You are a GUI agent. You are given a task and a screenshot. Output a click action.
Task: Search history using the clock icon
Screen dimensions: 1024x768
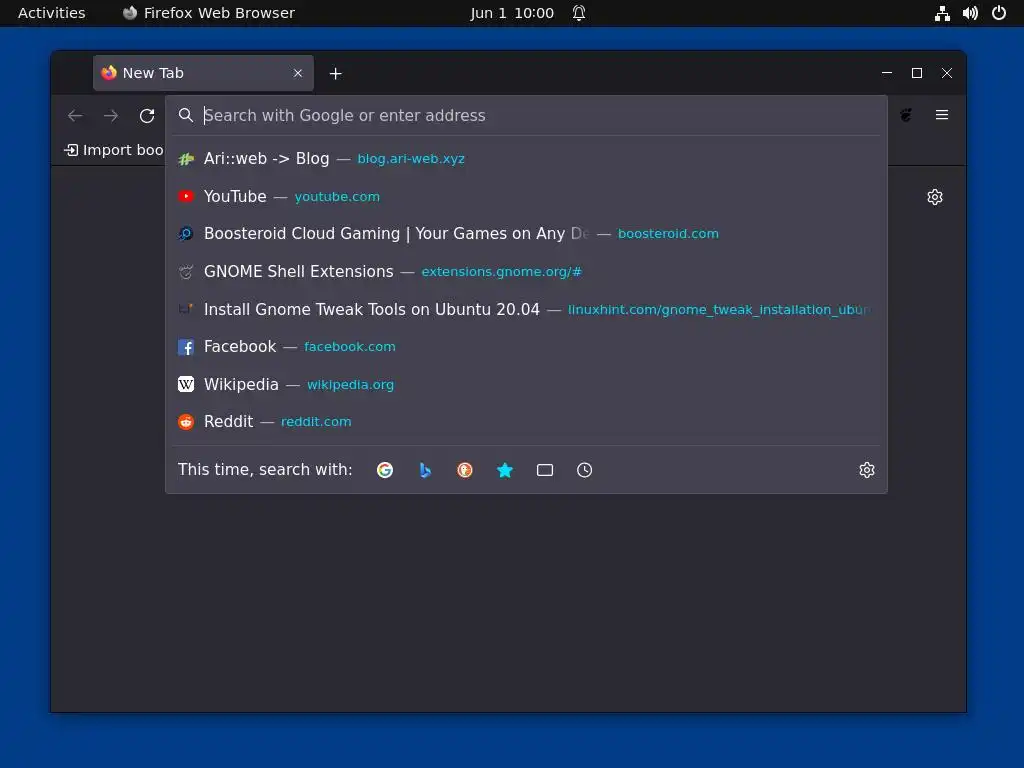point(584,470)
